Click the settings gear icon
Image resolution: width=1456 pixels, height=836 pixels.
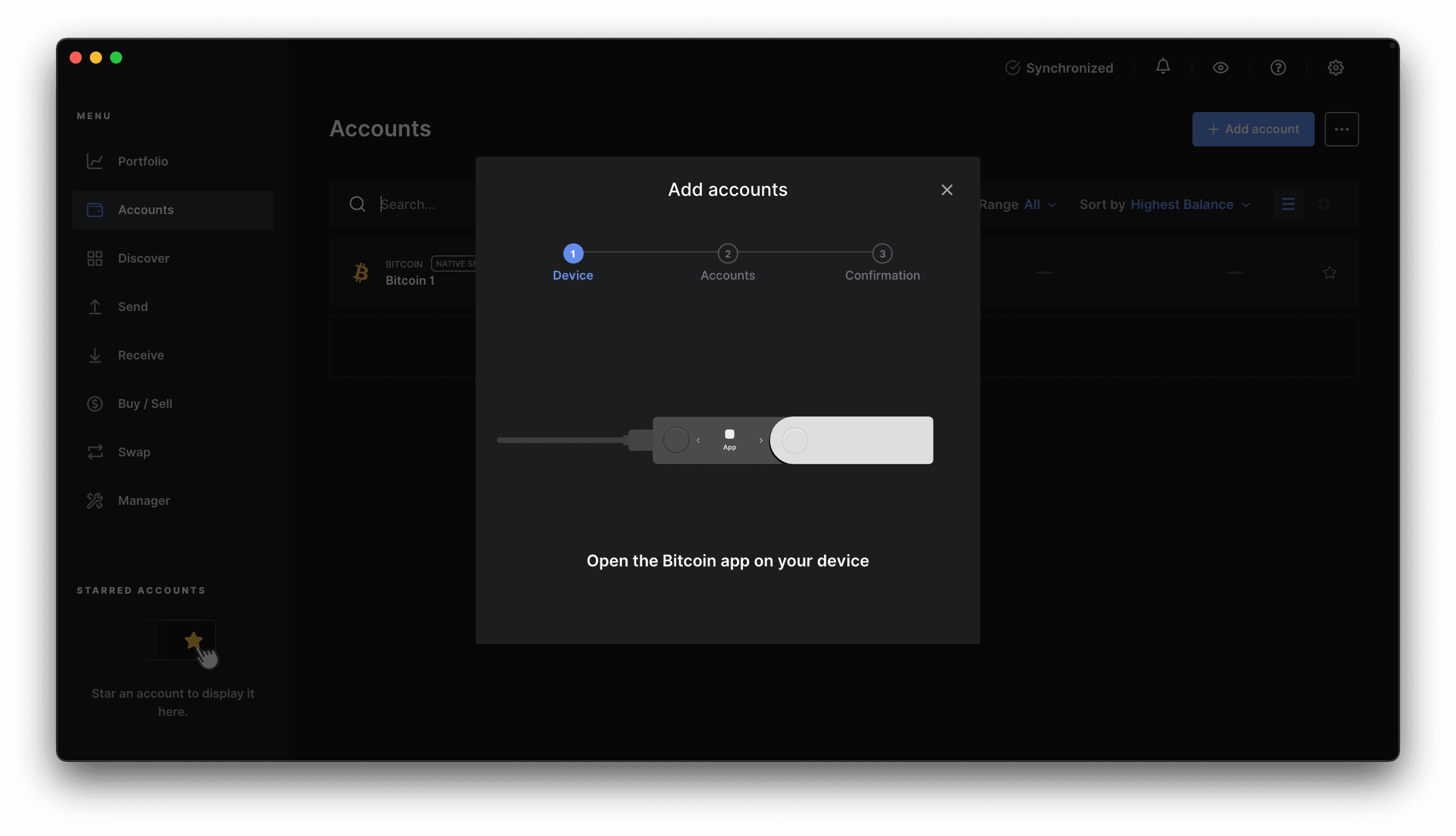point(1336,68)
